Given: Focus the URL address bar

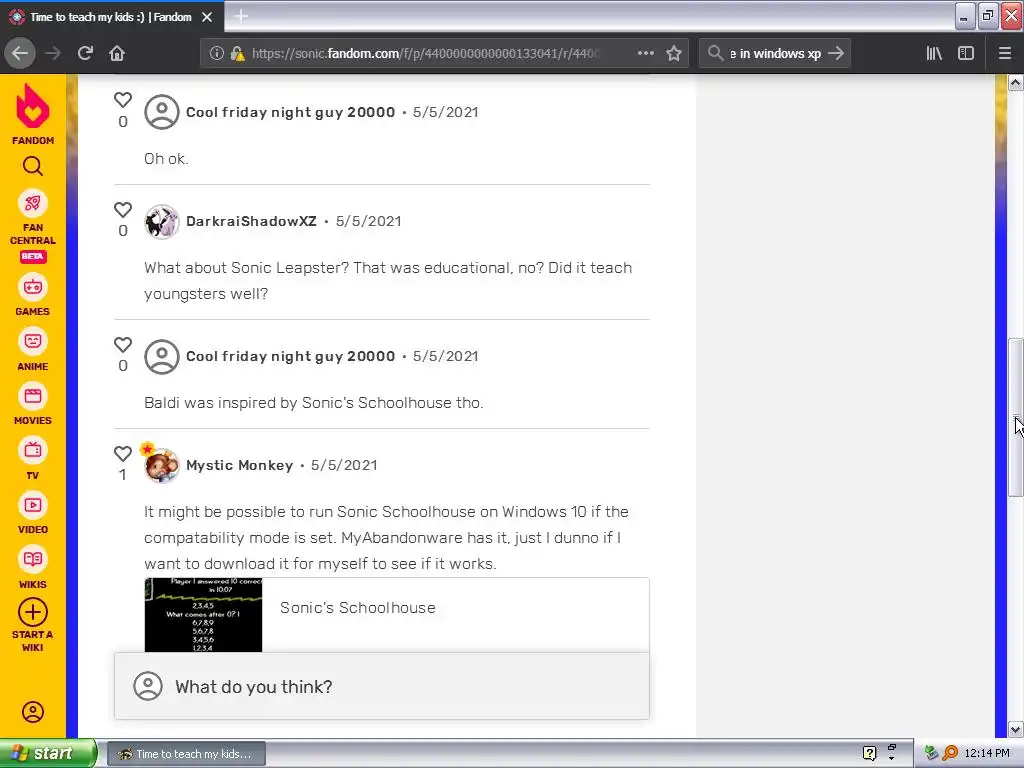Looking at the screenshot, I should click(424, 54).
